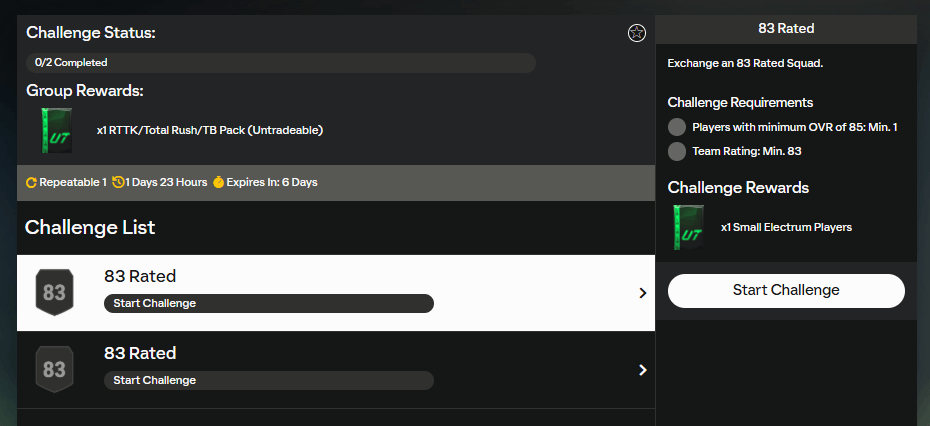Click the refresh timer clock icon
Viewport: 930px width, 426px height.
pos(118,182)
